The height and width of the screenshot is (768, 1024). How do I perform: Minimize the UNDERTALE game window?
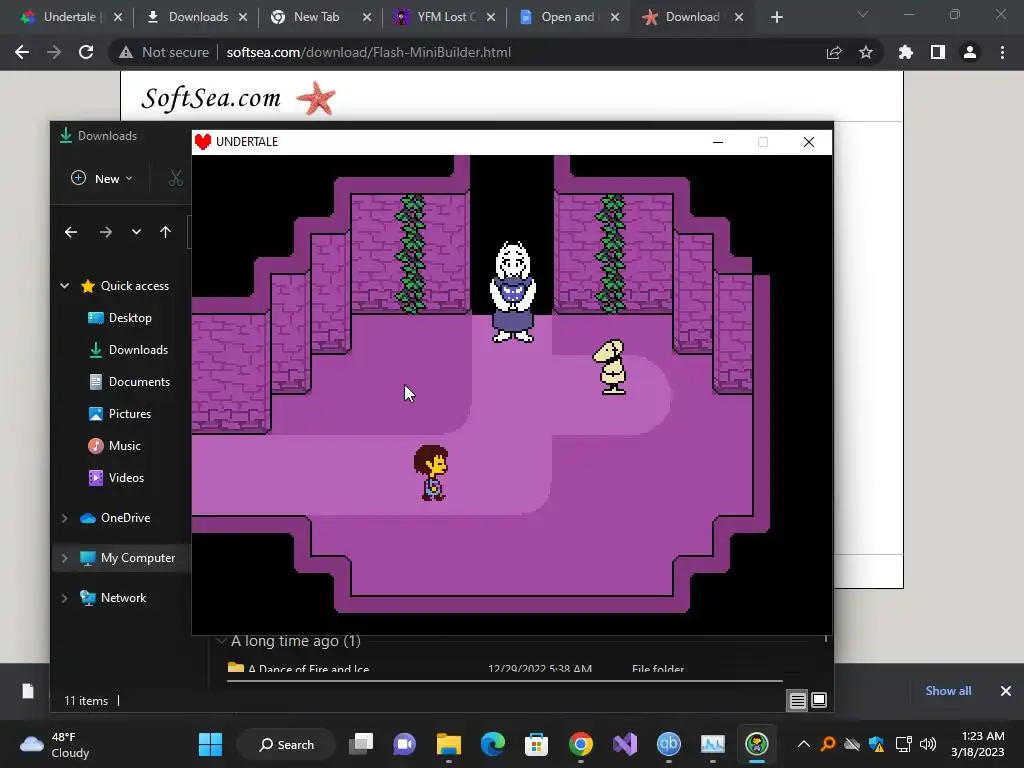coord(718,142)
